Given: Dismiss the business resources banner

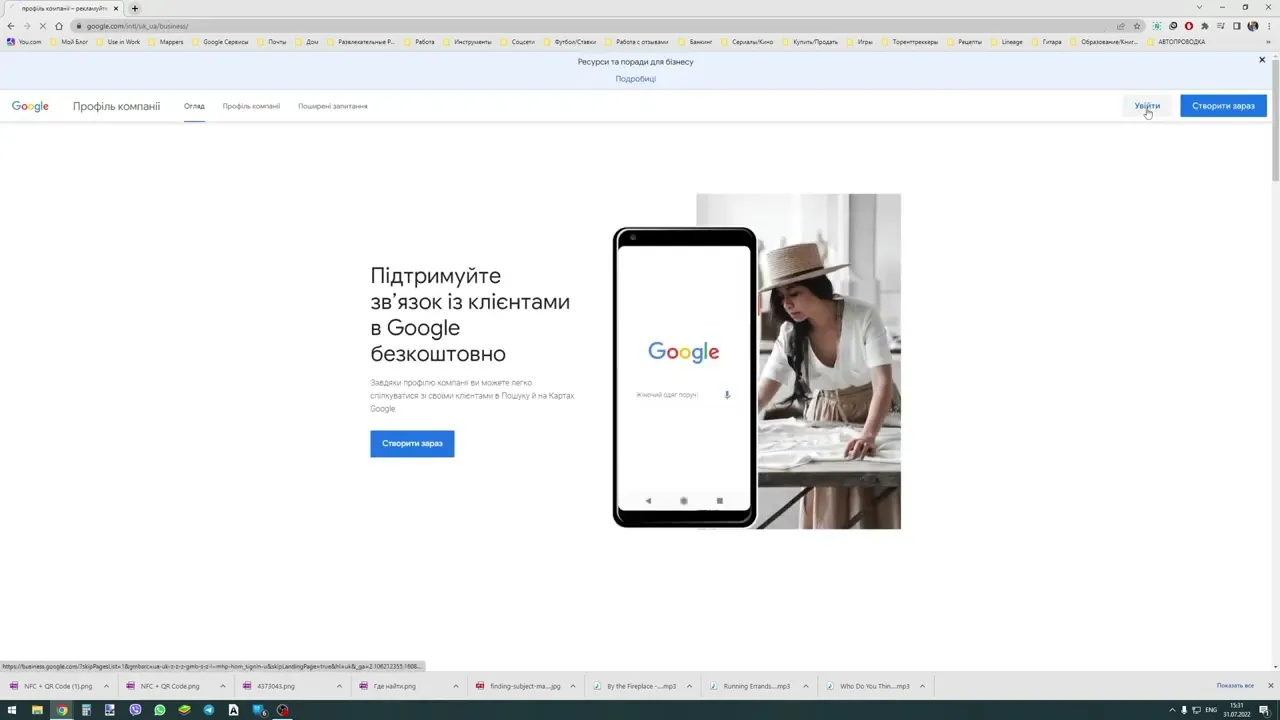Looking at the screenshot, I should tap(1262, 60).
